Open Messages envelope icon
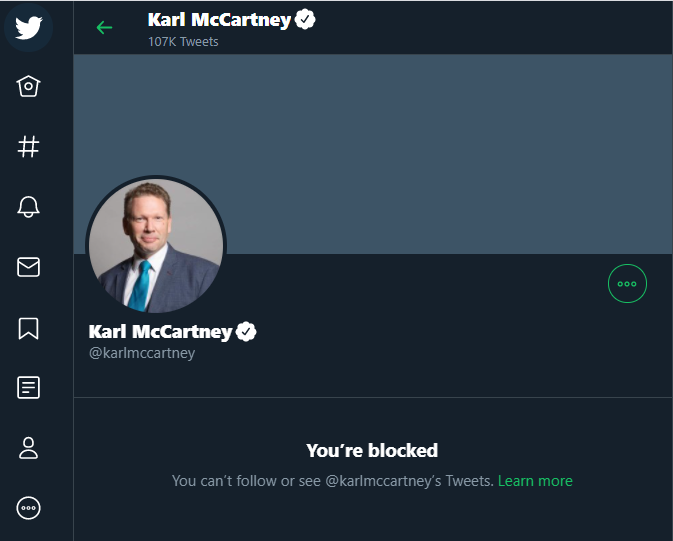The image size is (673, 541). [29, 267]
